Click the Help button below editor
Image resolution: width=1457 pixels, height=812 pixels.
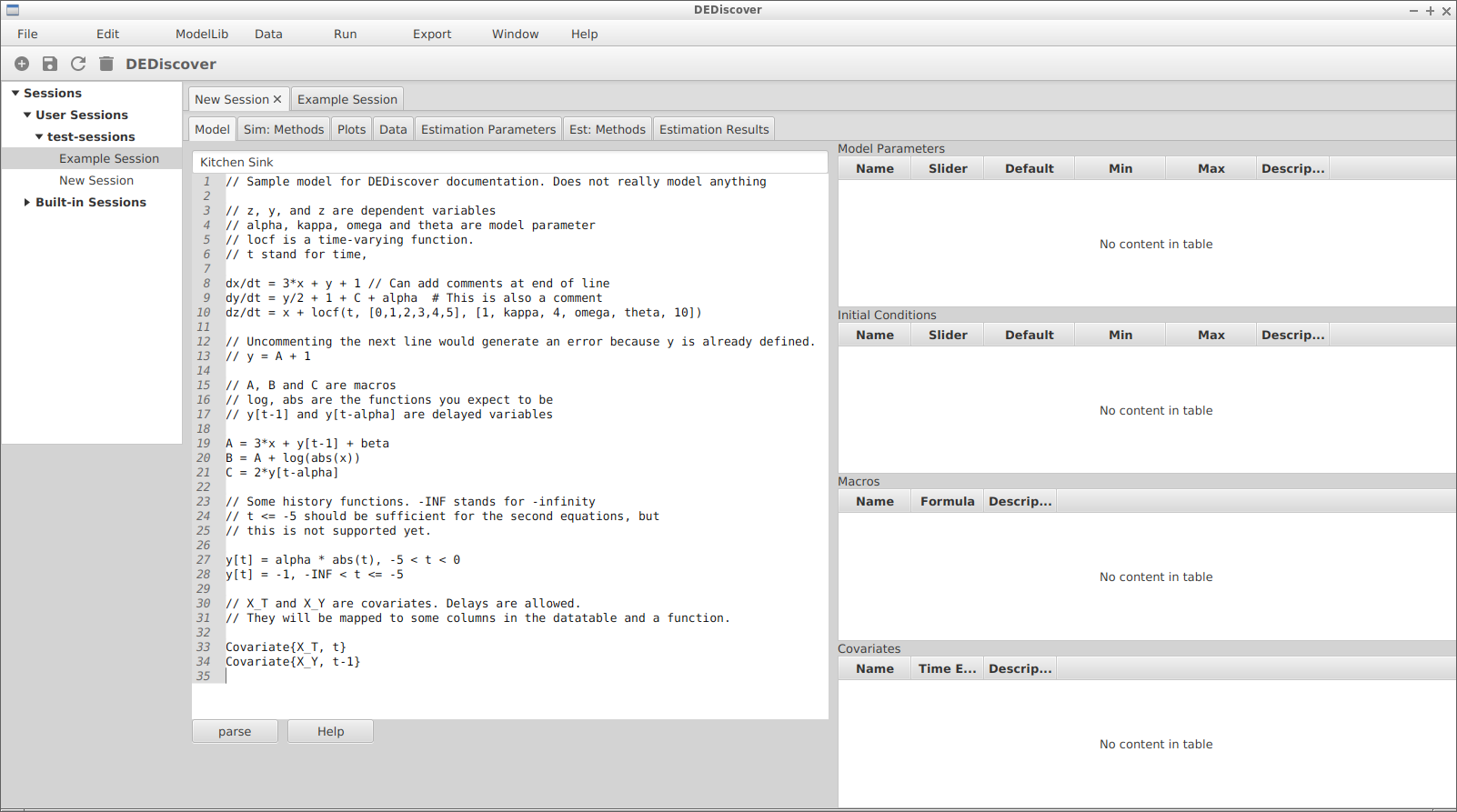click(331, 731)
